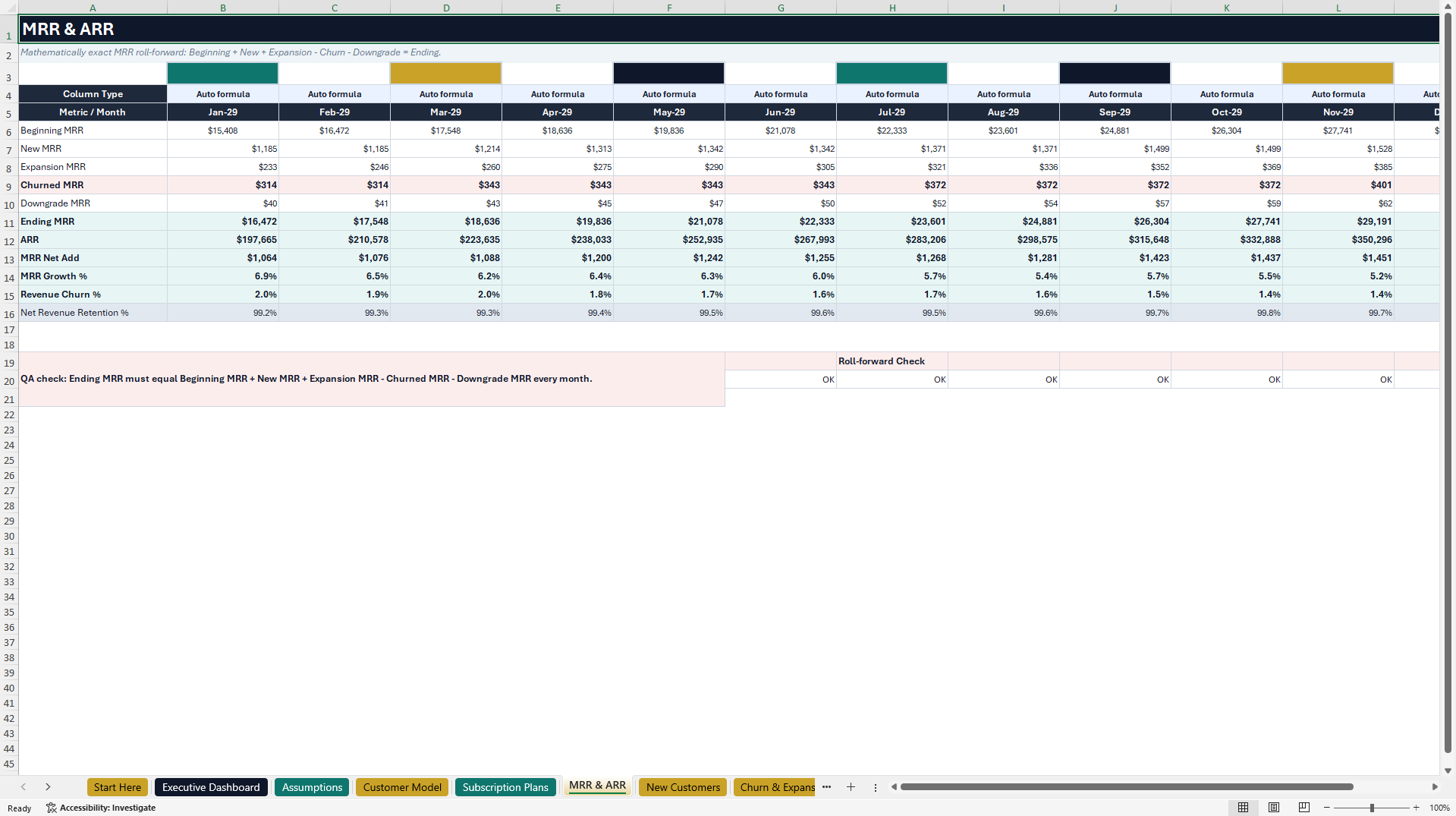The image size is (1456, 816).
Task: Select Churned MRR row label
Action: (x=93, y=185)
